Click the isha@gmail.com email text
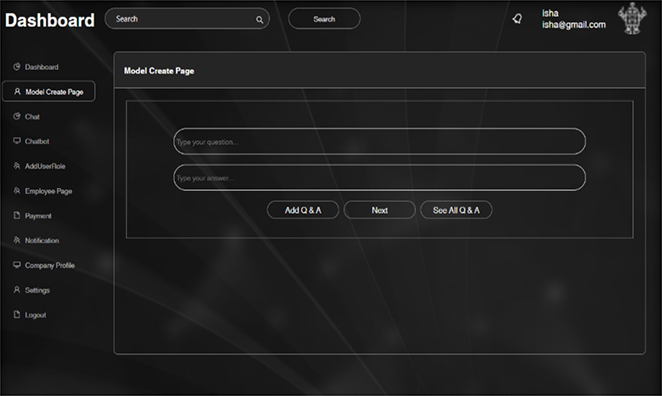 [x=574, y=24]
